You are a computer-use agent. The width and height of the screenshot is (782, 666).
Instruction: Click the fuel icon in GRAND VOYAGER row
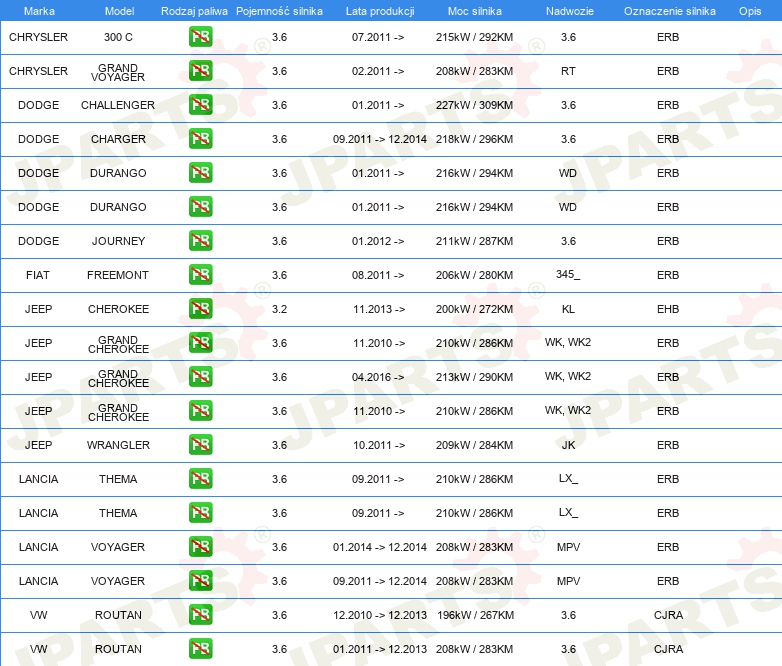pyautogui.click(x=200, y=71)
